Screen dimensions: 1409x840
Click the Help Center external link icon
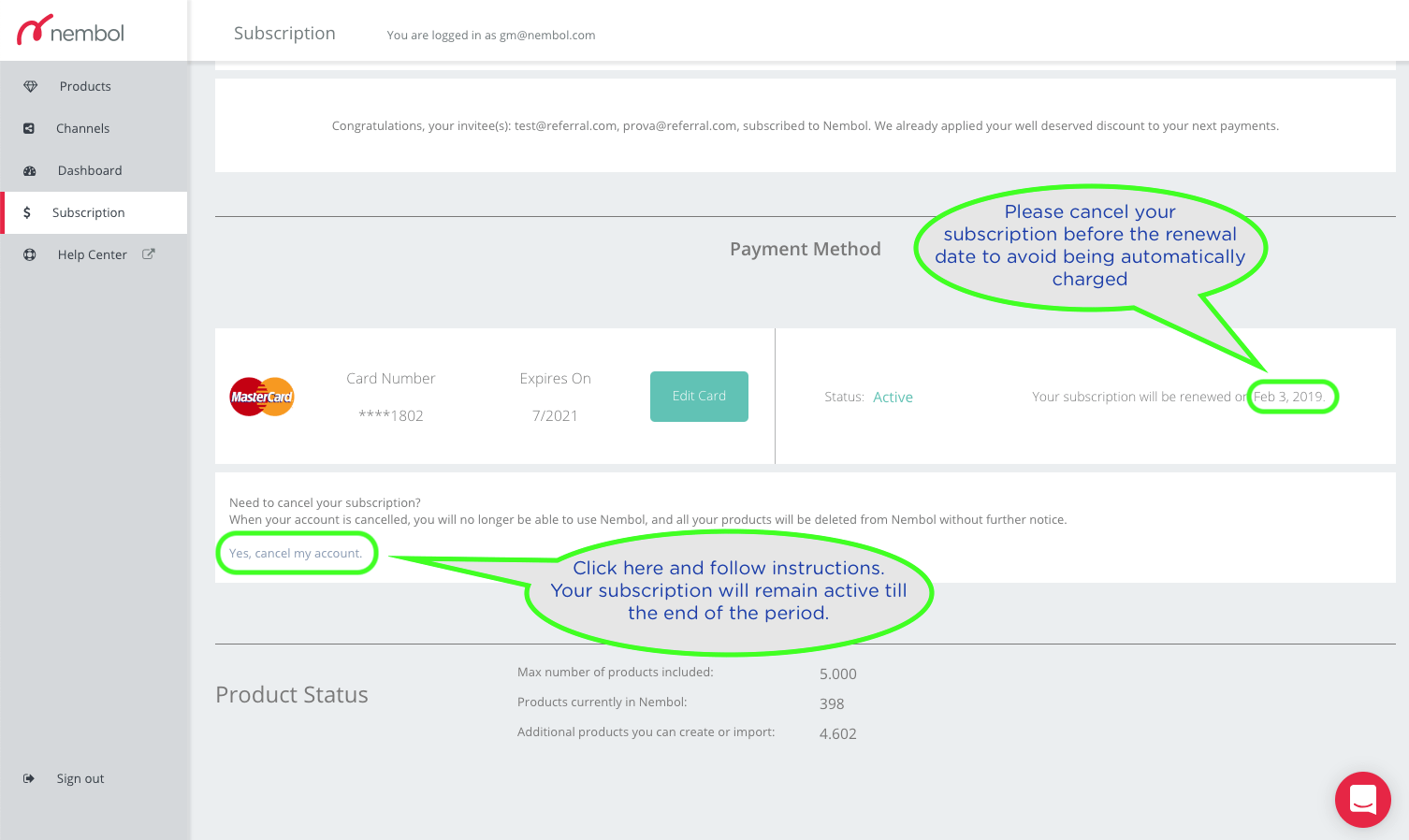tap(148, 253)
